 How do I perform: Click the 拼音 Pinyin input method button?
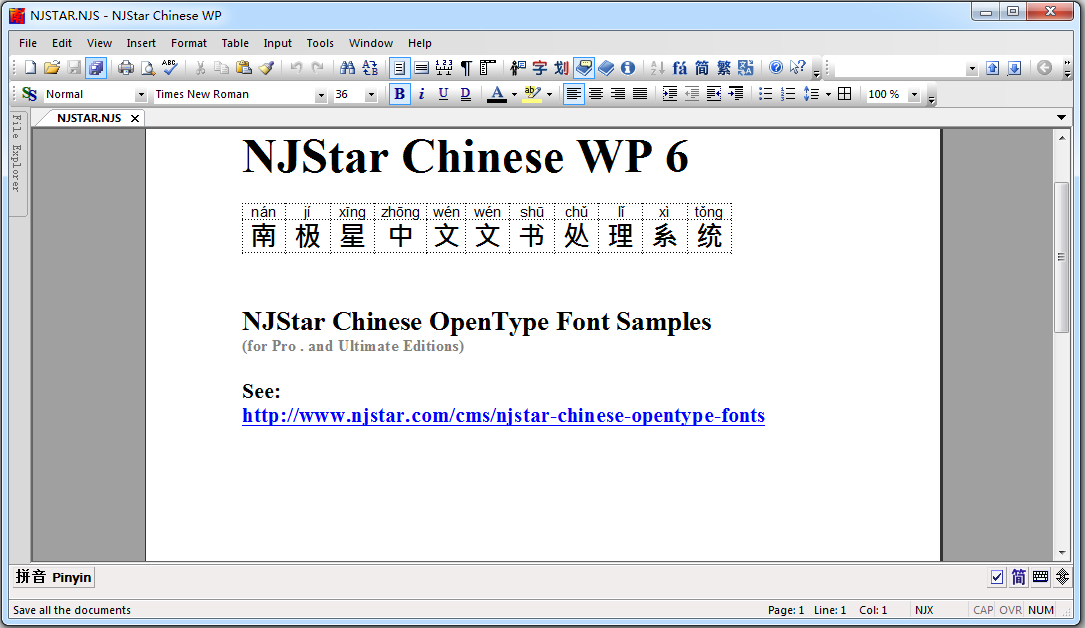pyautogui.click(x=54, y=577)
